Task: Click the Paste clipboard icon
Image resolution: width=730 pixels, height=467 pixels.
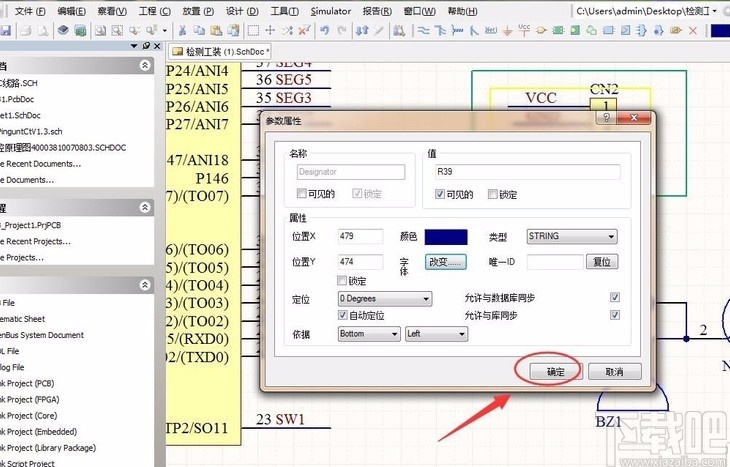Action: coord(216,31)
